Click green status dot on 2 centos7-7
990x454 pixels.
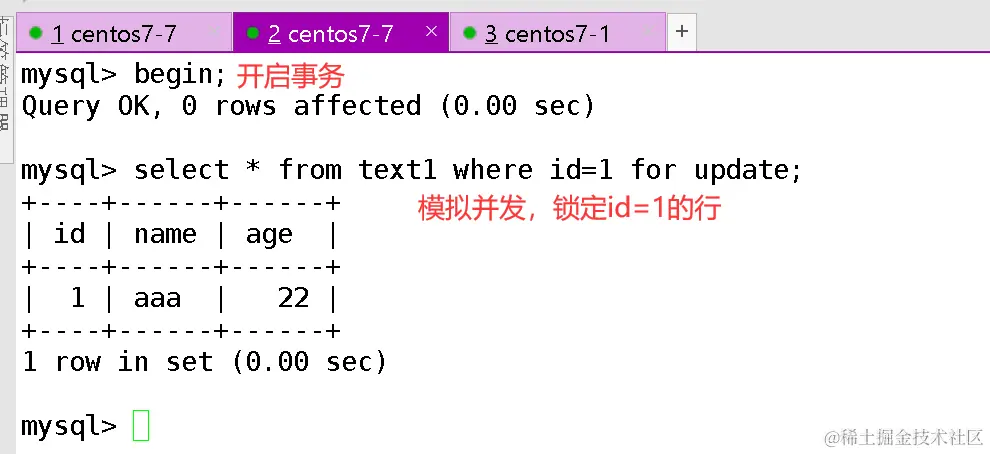(252, 33)
